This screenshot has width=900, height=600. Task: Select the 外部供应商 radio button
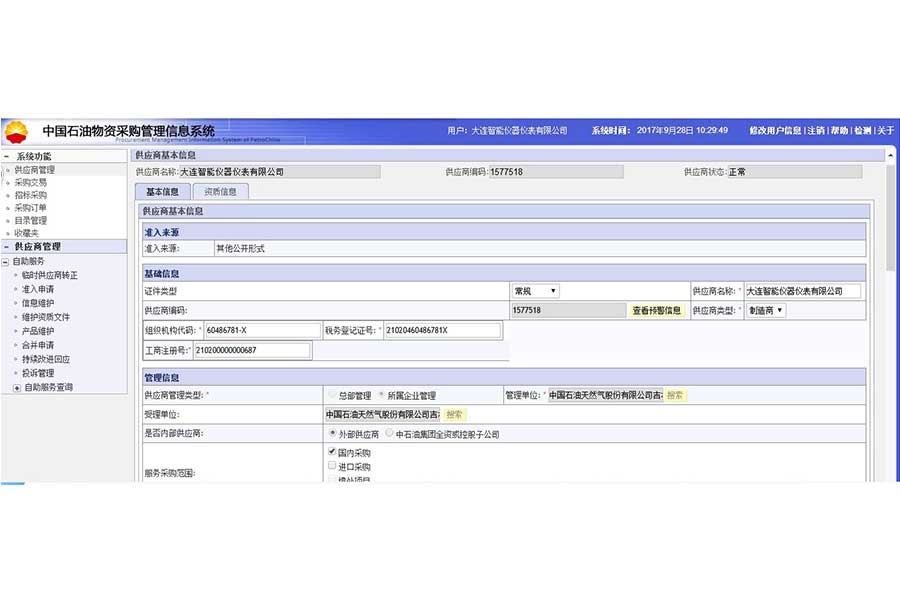(332, 434)
